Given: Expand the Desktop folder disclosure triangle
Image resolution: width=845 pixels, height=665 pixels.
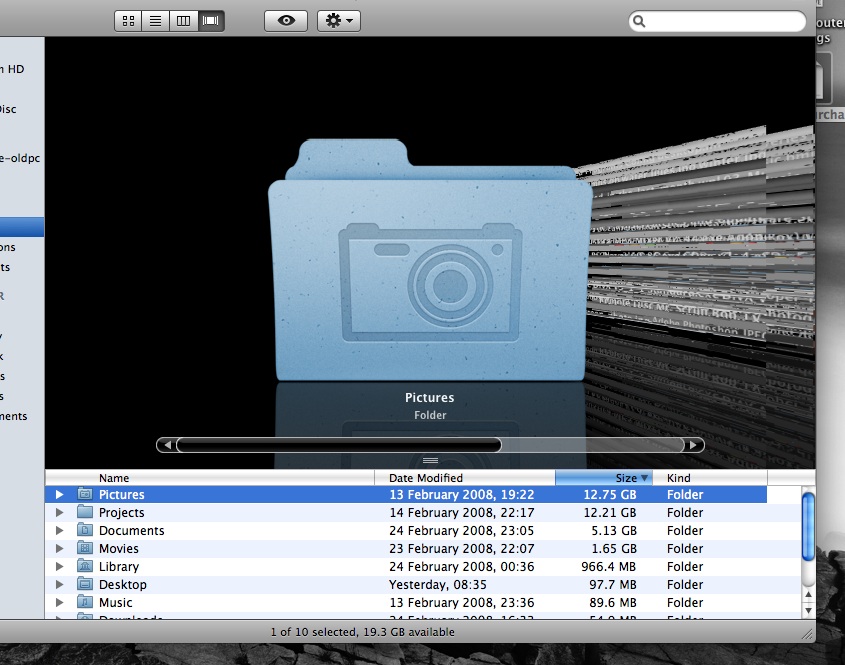Looking at the screenshot, I should [59, 584].
